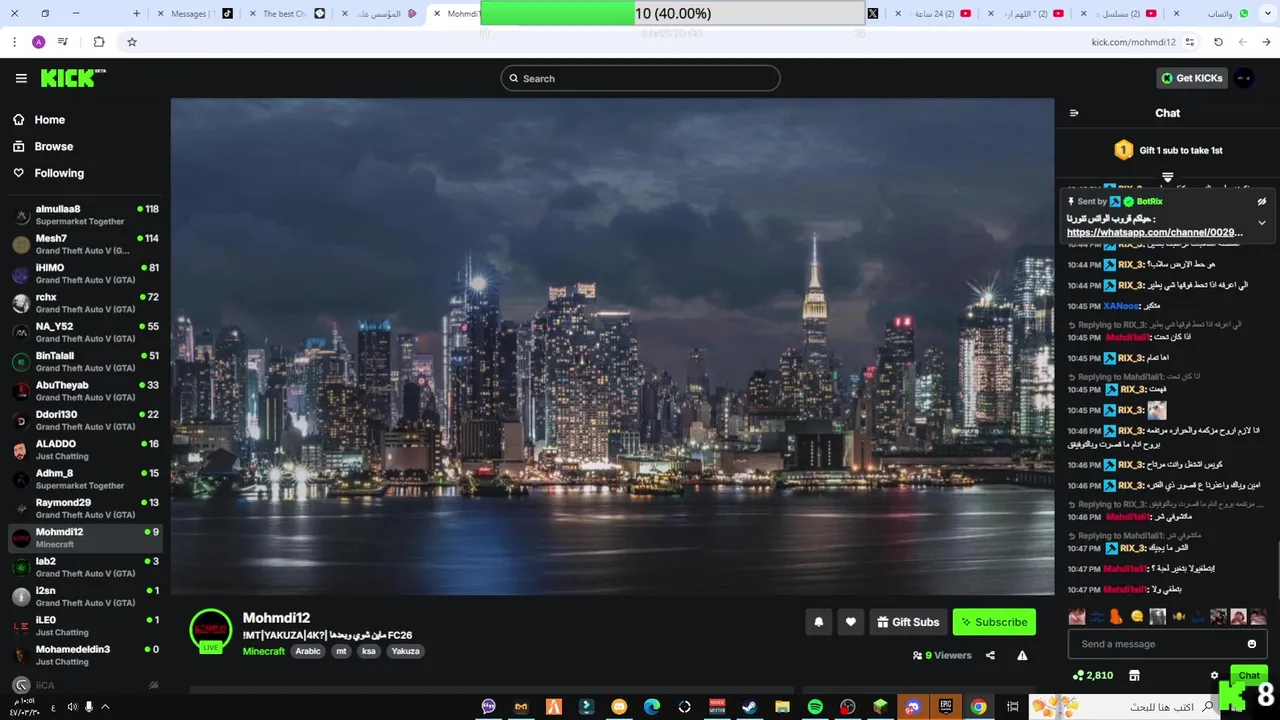1280x720 pixels.
Task: Open browser extensions puzzle icon
Action: click(x=99, y=42)
